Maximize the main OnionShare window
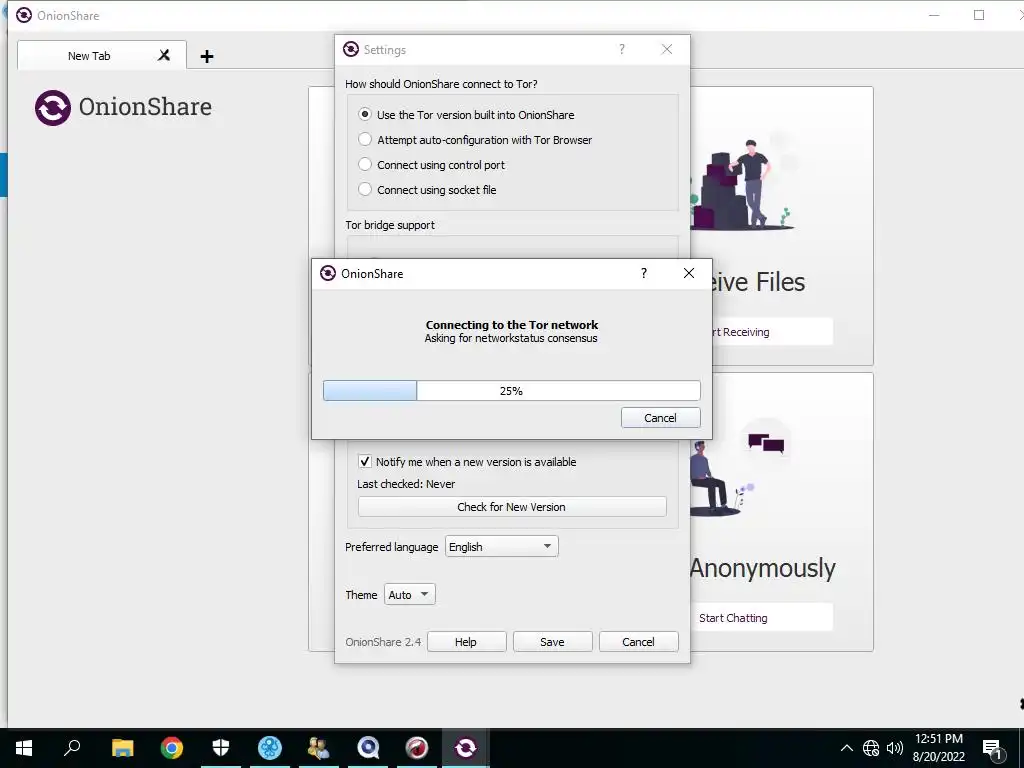 (979, 15)
